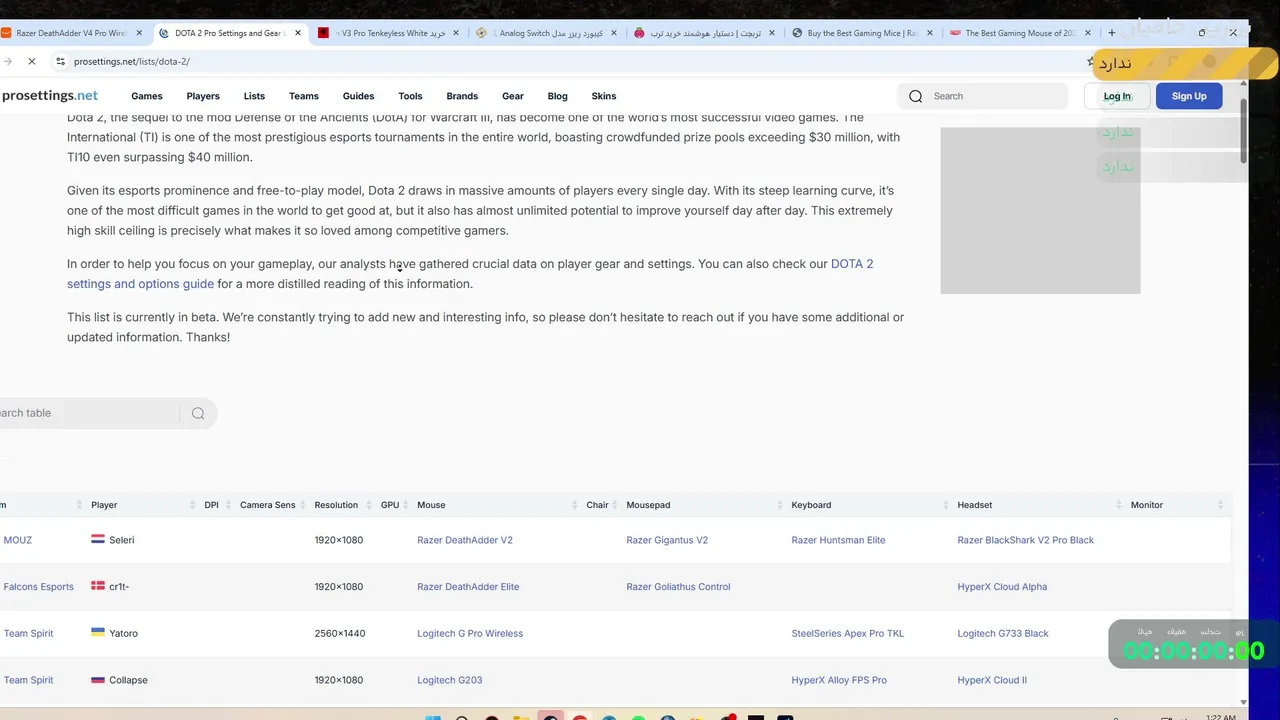Open the Teams menu
The width and height of the screenshot is (1280, 720).
tap(304, 96)
